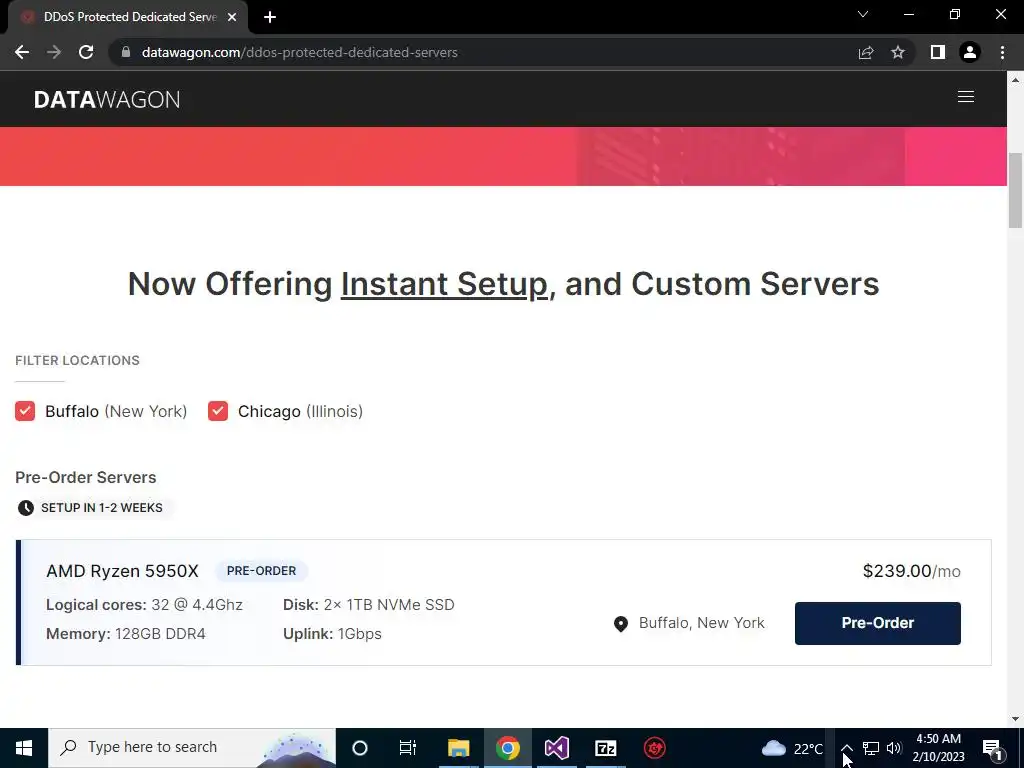Go back to previous page

click(x=22, y=52)
